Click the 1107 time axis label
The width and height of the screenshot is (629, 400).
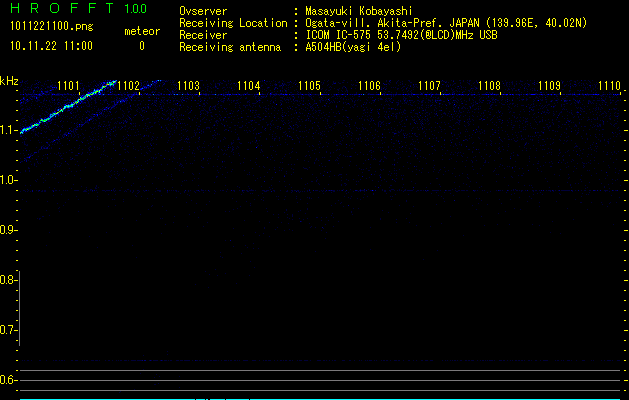point(429,85)
